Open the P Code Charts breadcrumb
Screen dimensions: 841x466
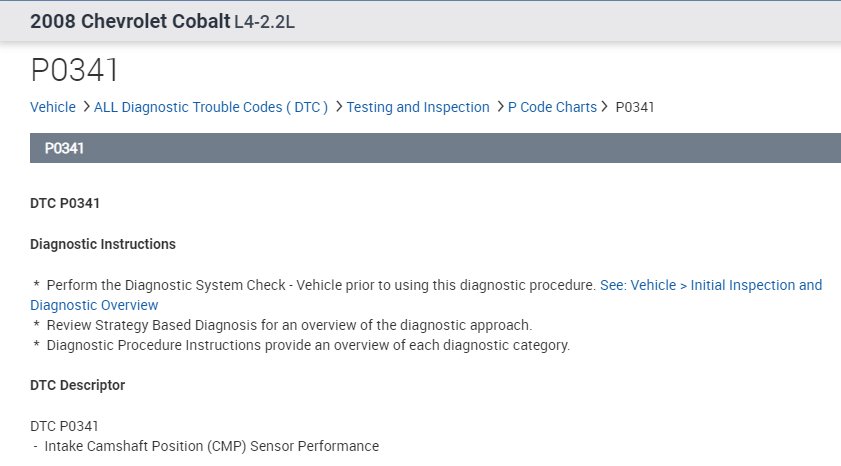(x=552, y=107)
